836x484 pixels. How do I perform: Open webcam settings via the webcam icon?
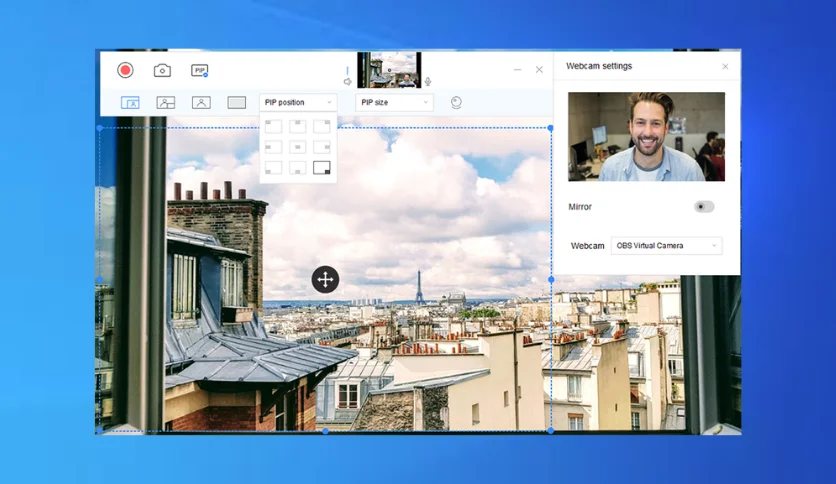pos(456,102)
